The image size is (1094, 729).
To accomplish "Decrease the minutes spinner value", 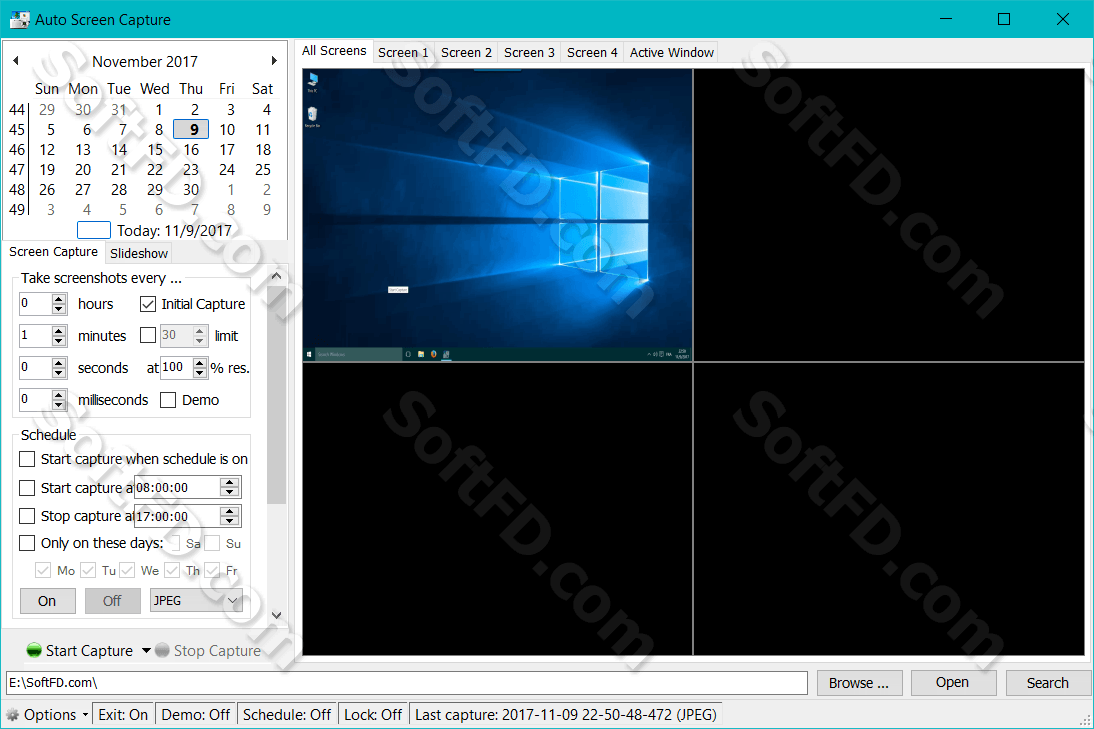I will 59,340.
